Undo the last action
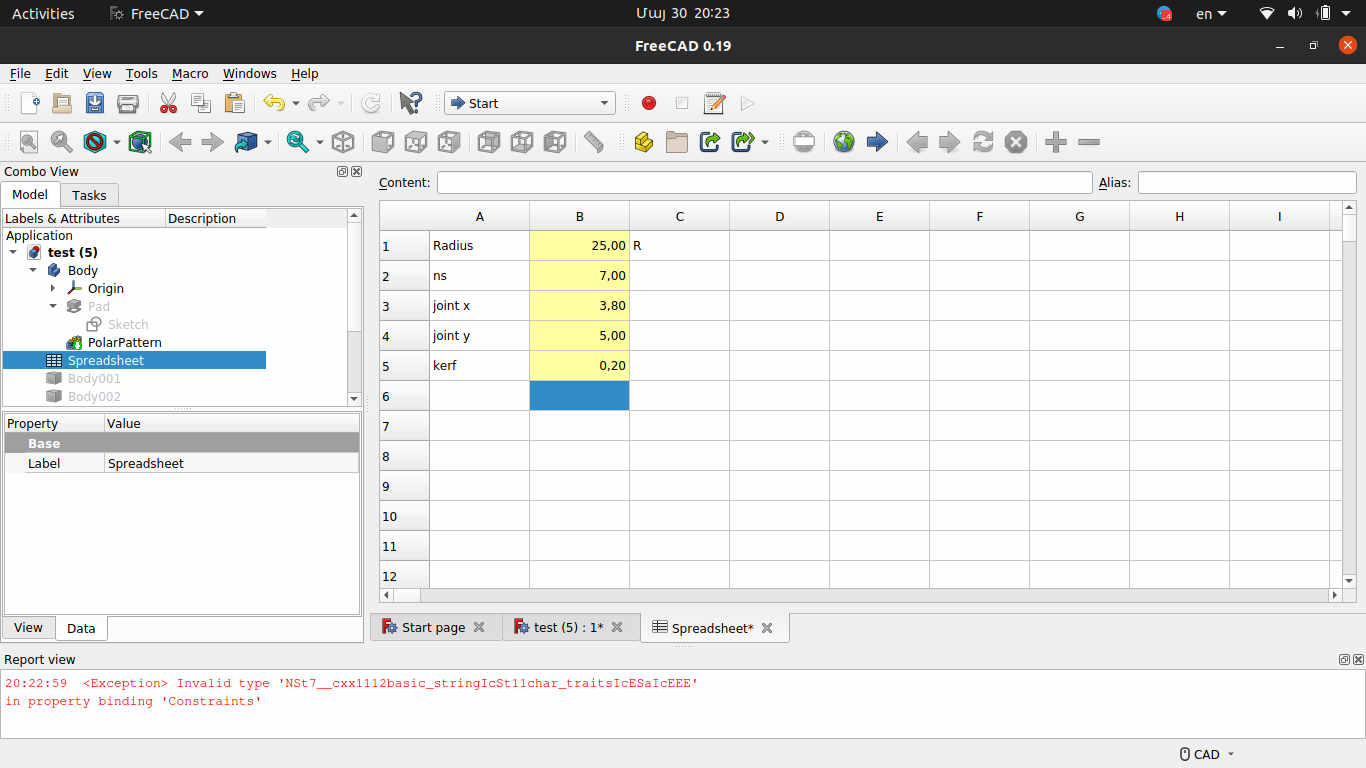 (x=273, y=103)
